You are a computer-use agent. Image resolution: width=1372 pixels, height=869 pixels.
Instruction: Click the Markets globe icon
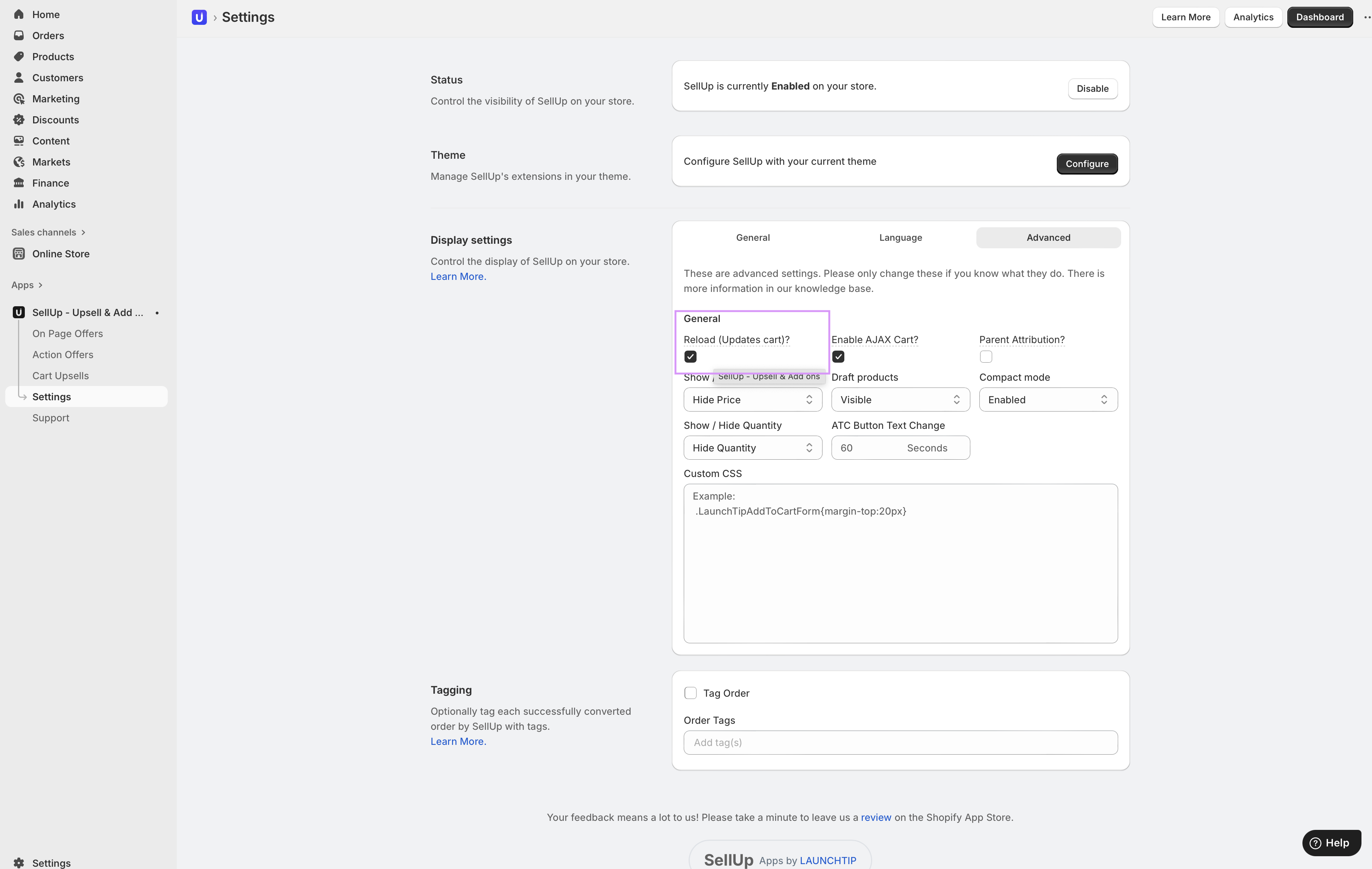(19, 162)
